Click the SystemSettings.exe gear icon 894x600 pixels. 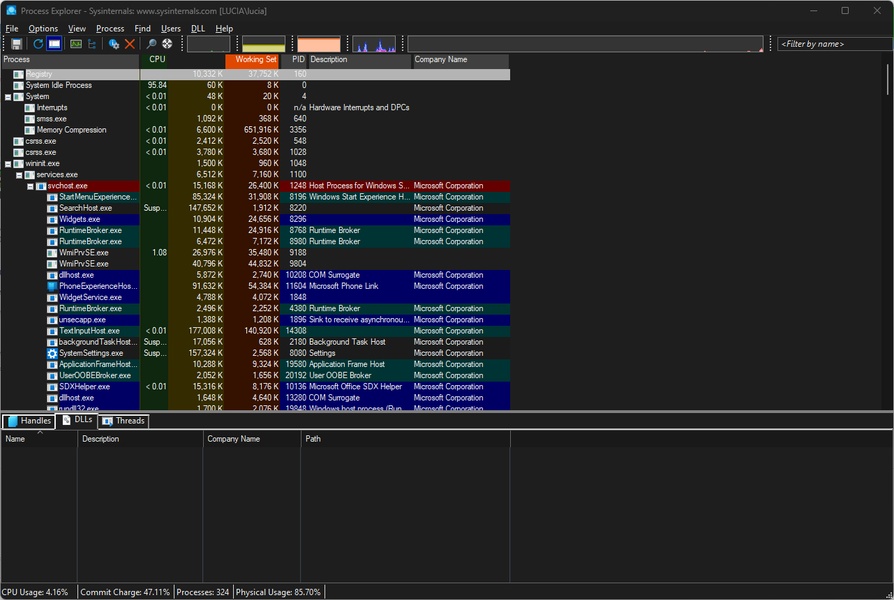pyautogui.click(x=52, y=353)
